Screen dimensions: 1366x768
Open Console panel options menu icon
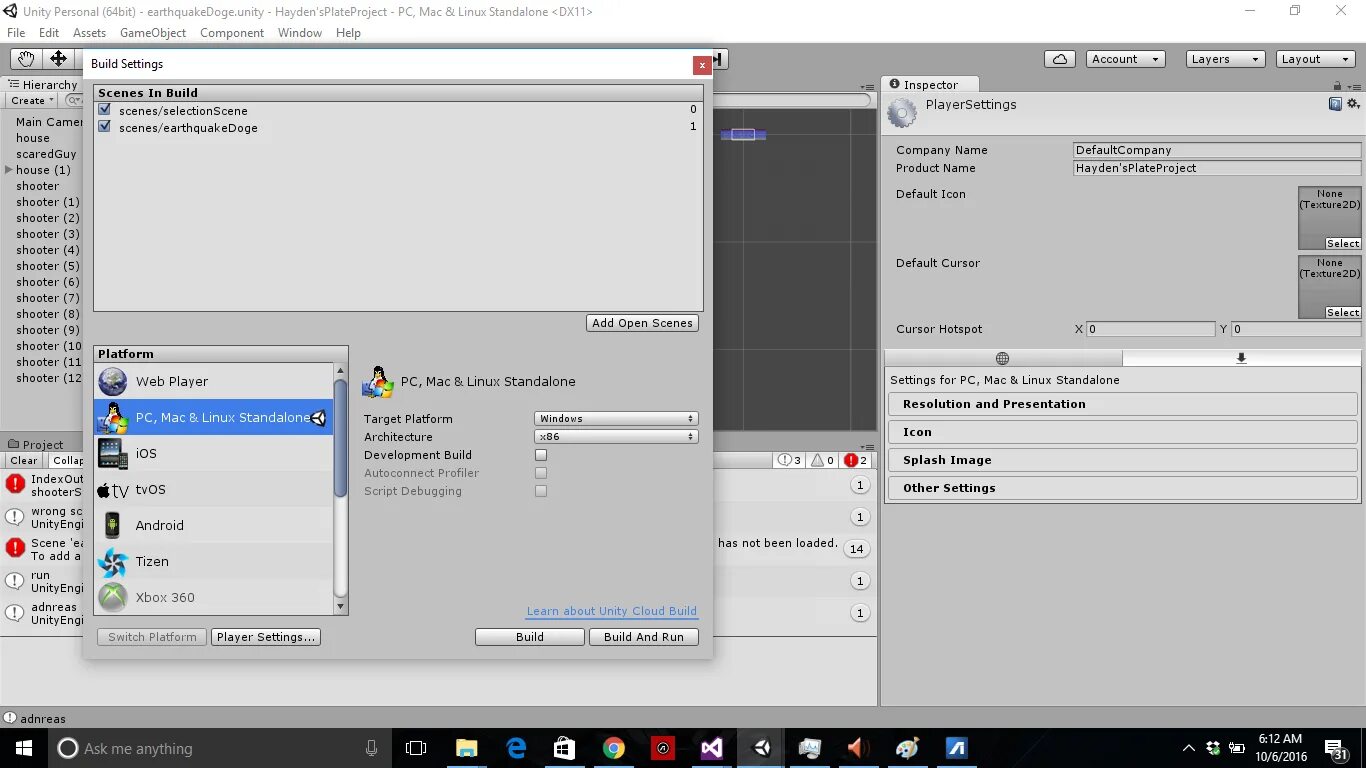click(866, 447)
